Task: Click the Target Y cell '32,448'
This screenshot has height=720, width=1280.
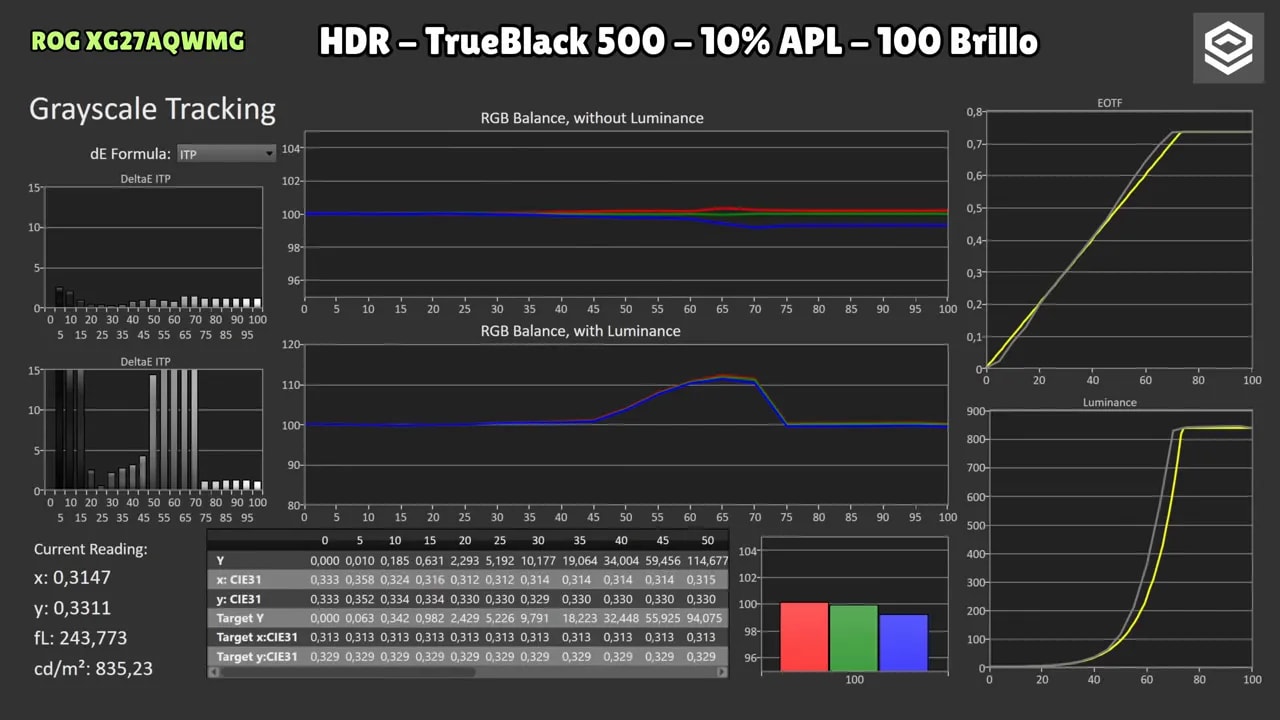Action: click(x=621, y=618)
